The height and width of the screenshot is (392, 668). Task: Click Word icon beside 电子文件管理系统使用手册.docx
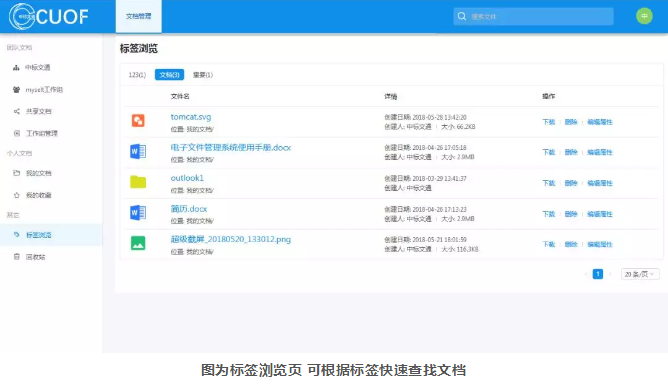tap(138, 151)
